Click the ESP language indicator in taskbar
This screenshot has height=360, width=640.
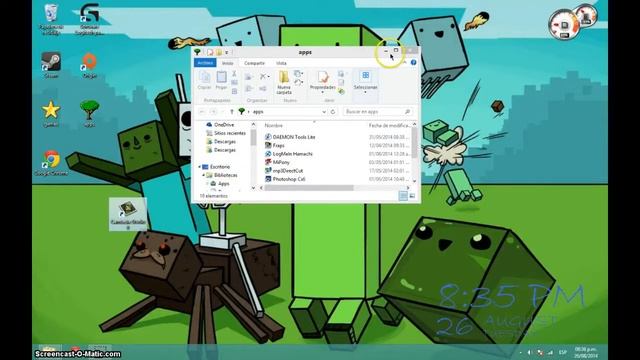pyautogui.click(x=563, y=352)
